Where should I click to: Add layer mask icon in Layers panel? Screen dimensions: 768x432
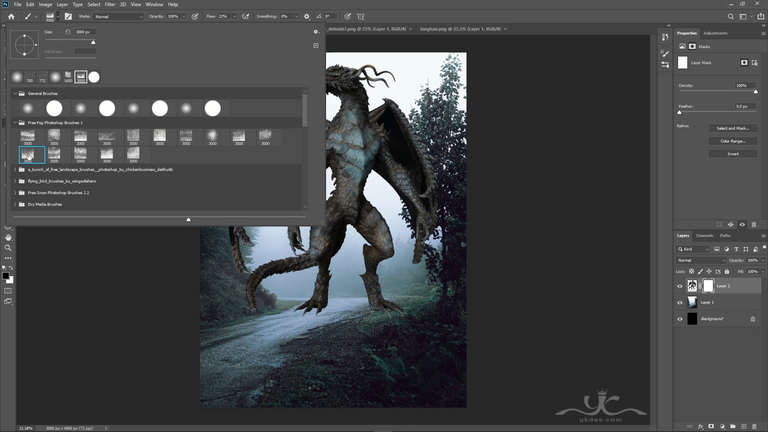click(x=711, y=427)
